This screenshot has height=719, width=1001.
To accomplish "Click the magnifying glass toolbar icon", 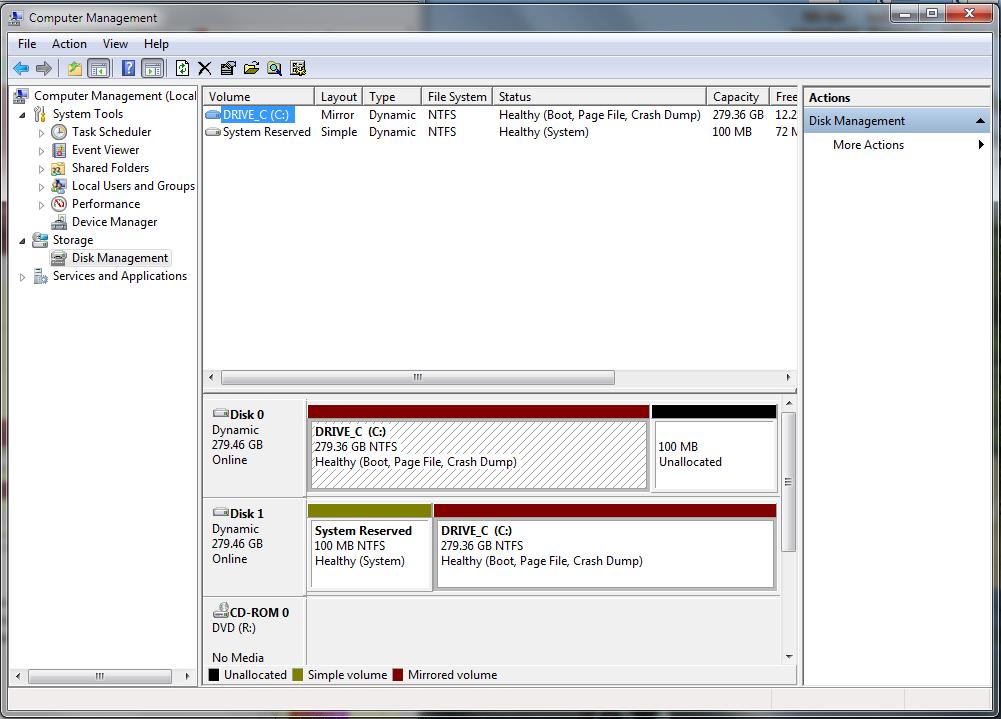I will click(x=274, y=68).
